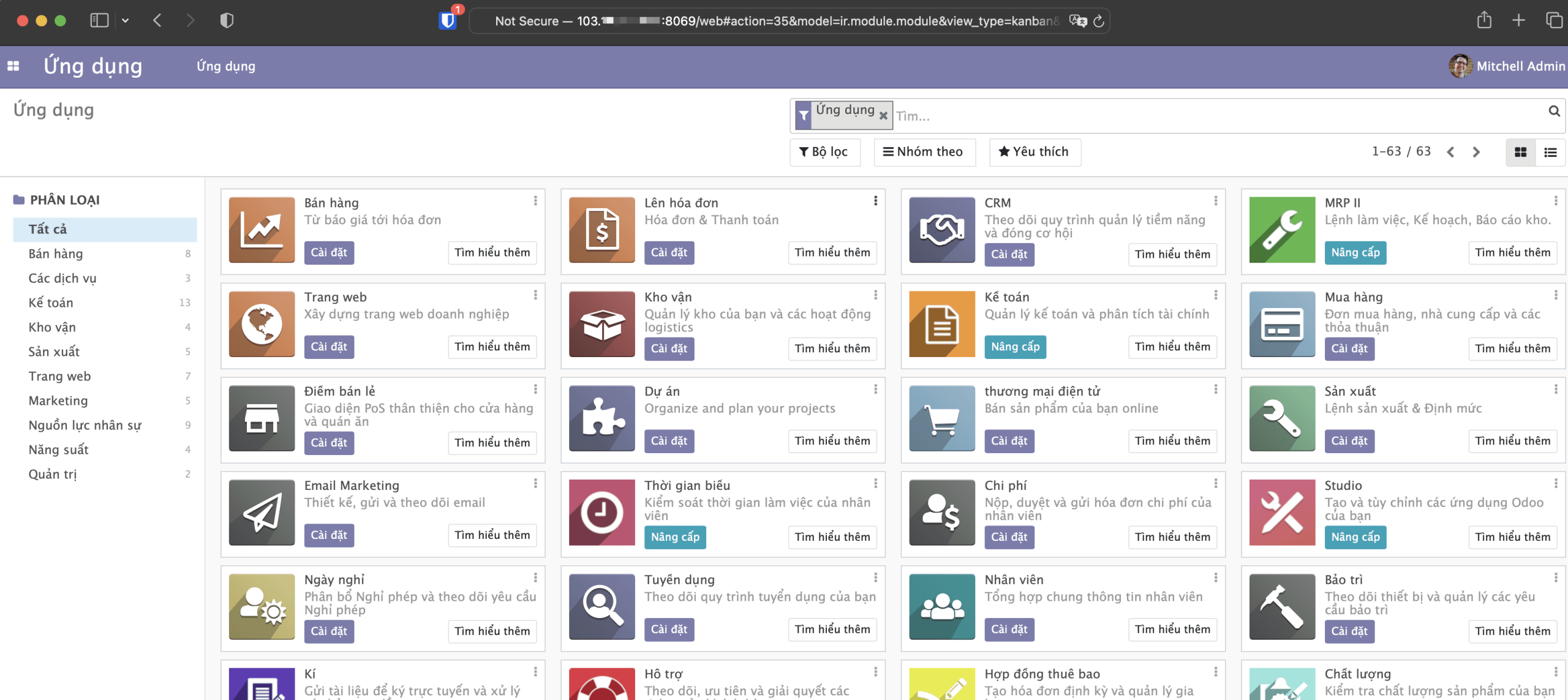The width and height of the screenshot is (1568, 700).
Task: Click the Kho vận box icon
Action: (601, 324)
